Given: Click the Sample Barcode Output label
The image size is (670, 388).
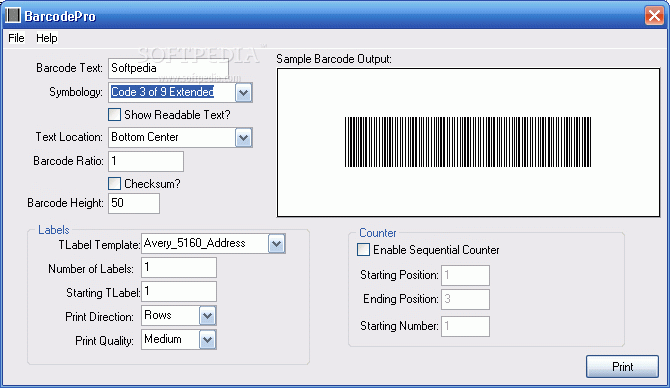Looking at the screenshot, I should point(334,59).
